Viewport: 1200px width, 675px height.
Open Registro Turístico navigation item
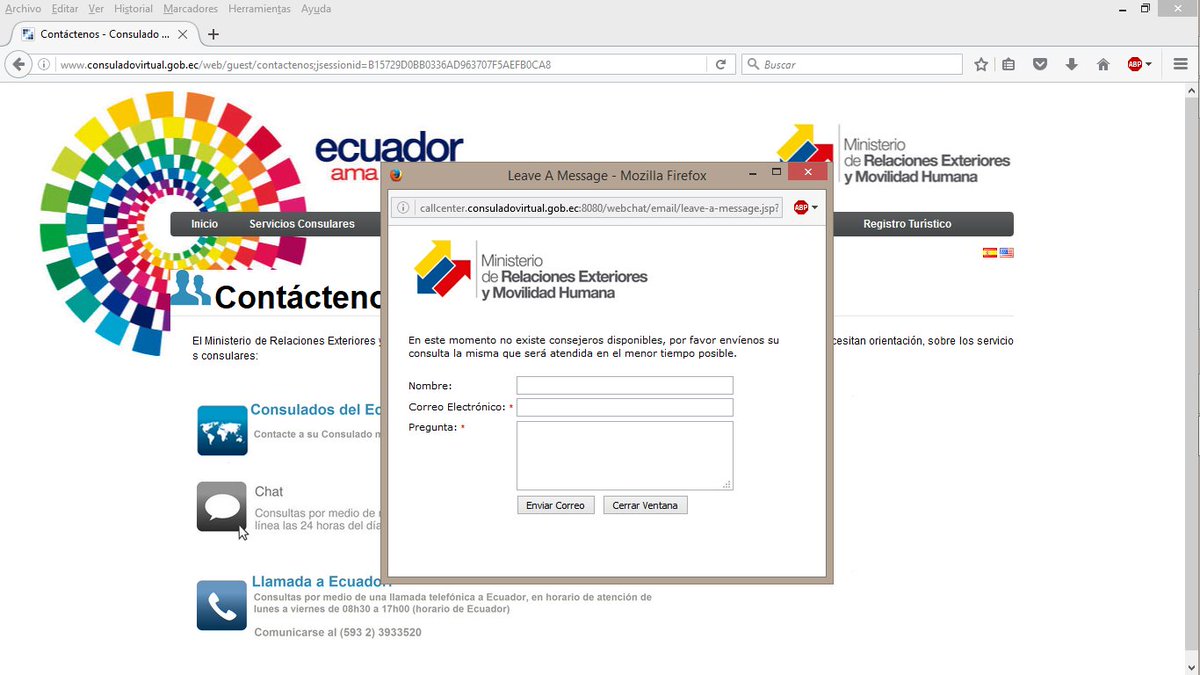pos(907,224)
